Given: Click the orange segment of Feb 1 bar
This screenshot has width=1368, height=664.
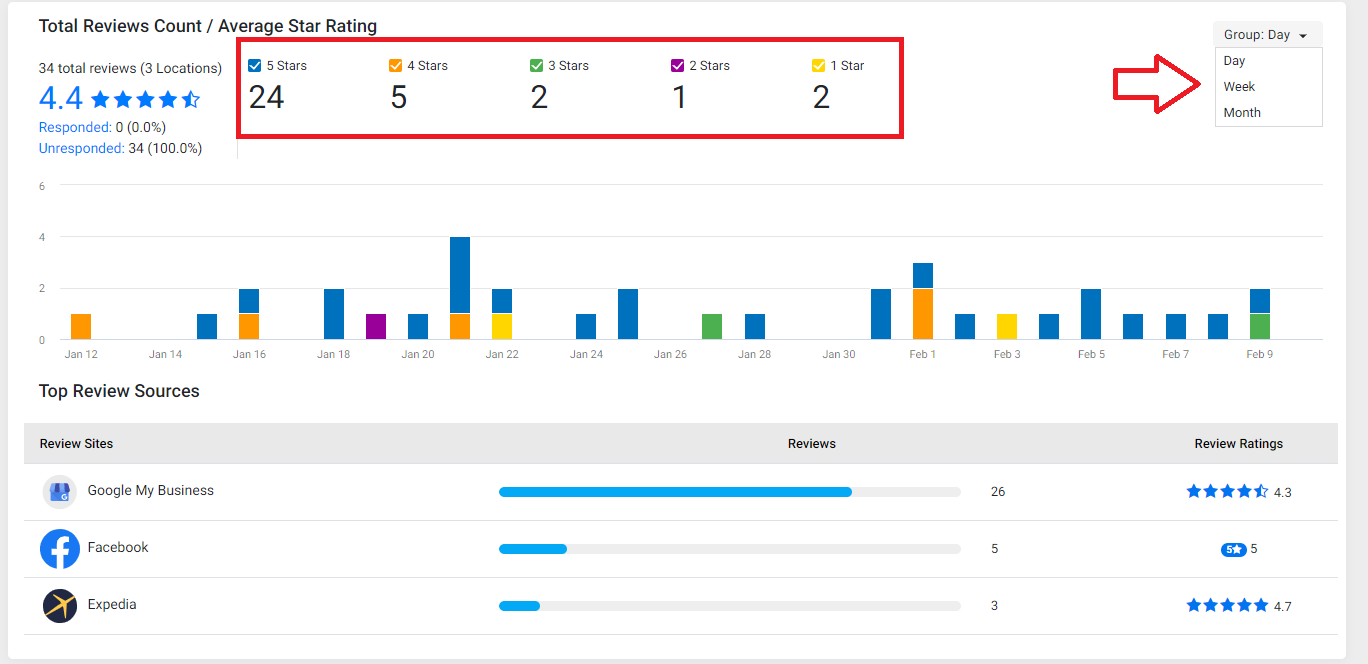Looking at the screenshot, I should coord(923,314).
